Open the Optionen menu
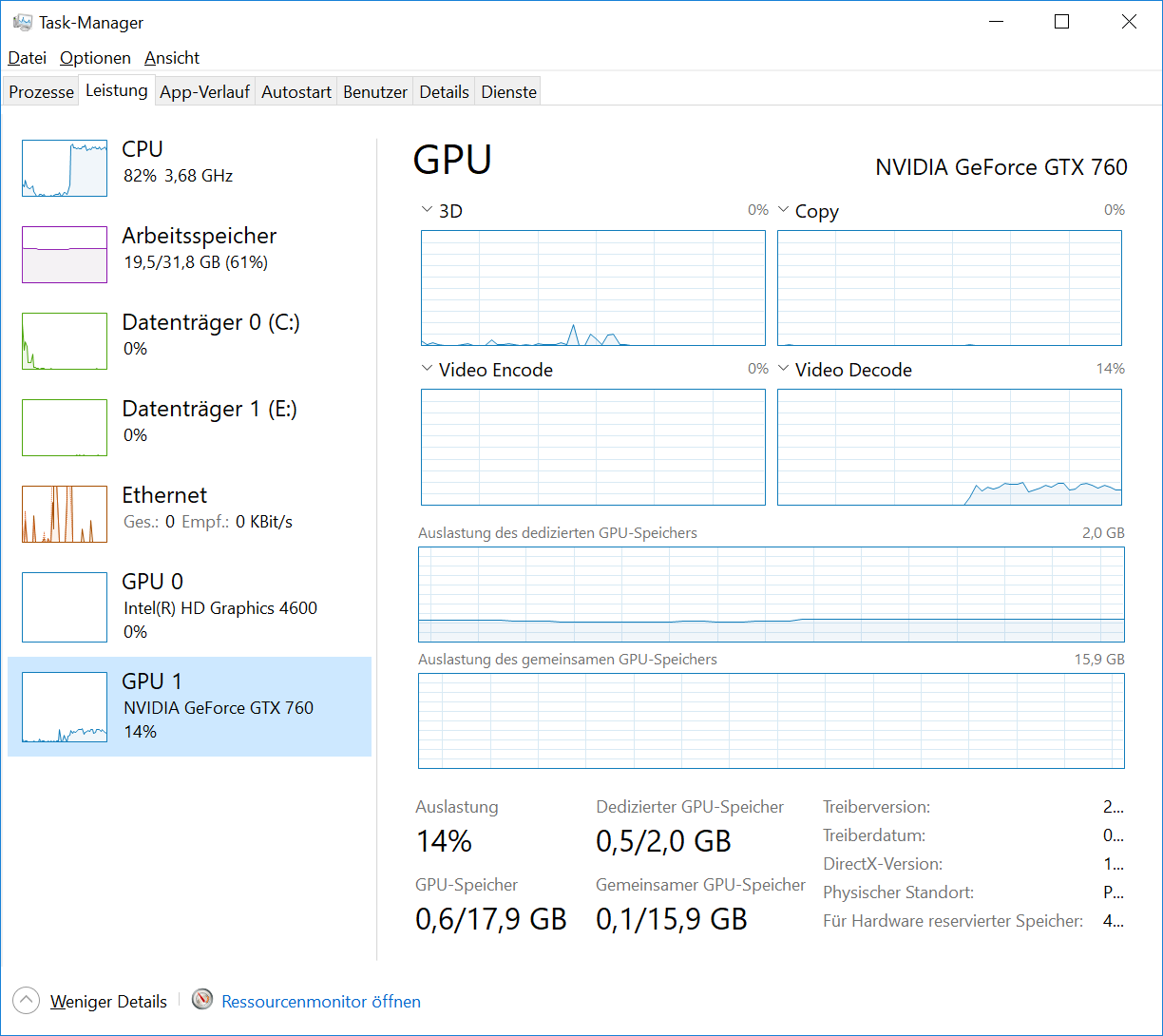1163x1036 pixels. pyautogui.click(x=95, y=58)
